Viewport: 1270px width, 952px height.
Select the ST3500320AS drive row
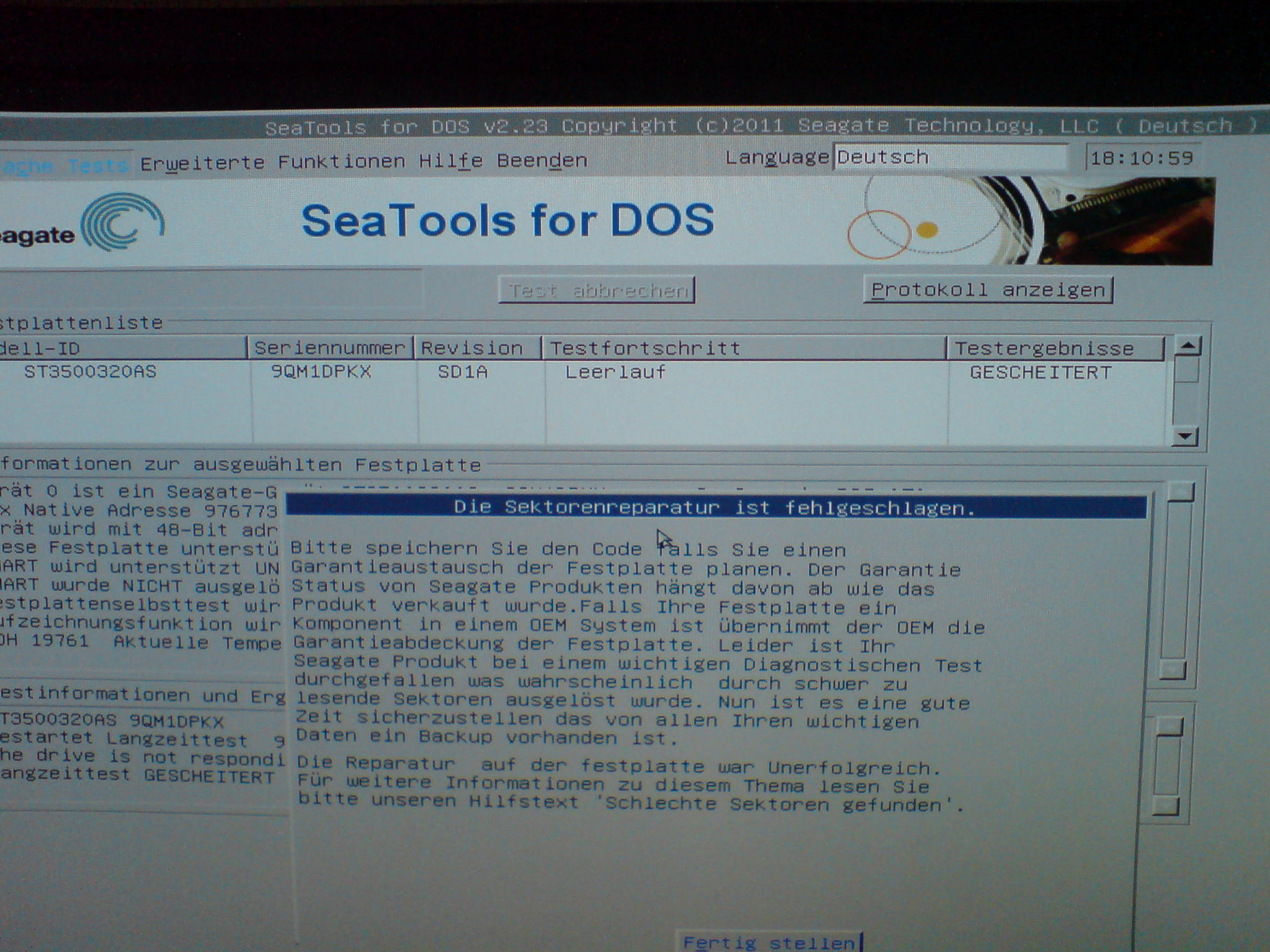[x=91, y=372]
